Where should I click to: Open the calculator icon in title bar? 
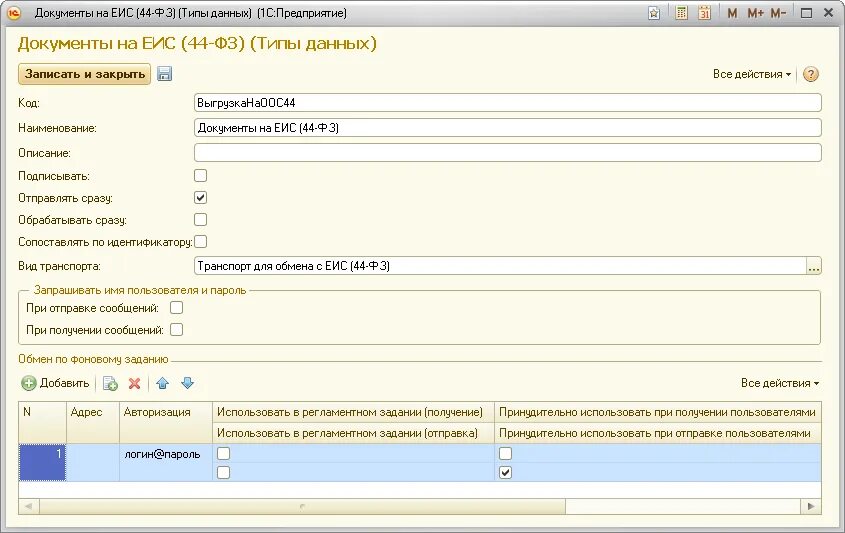coord(681,13)
